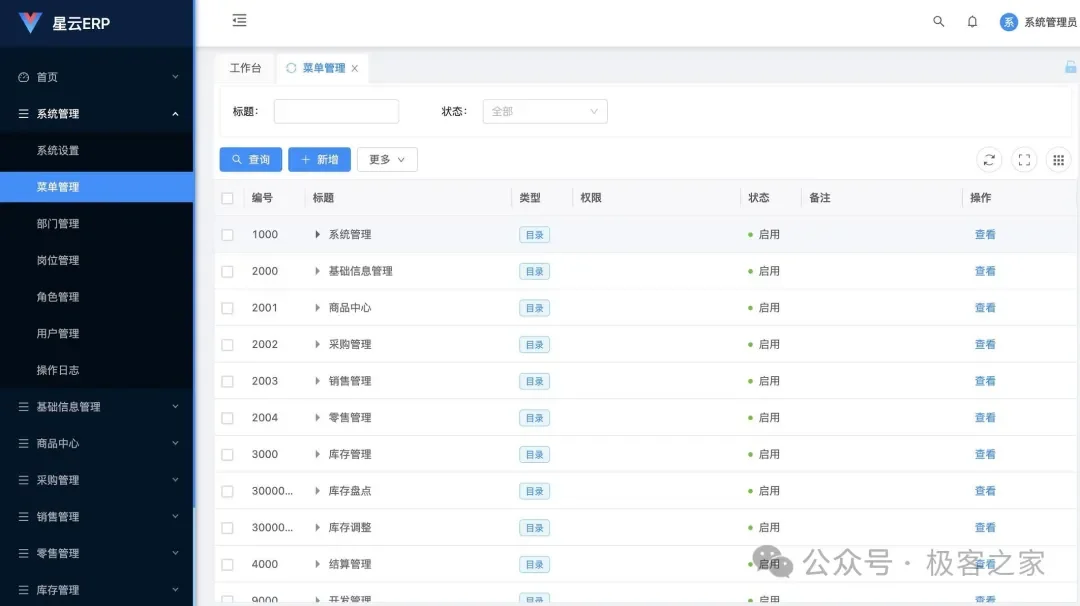Toggle fullscreen view of the table

point(1023,159)
